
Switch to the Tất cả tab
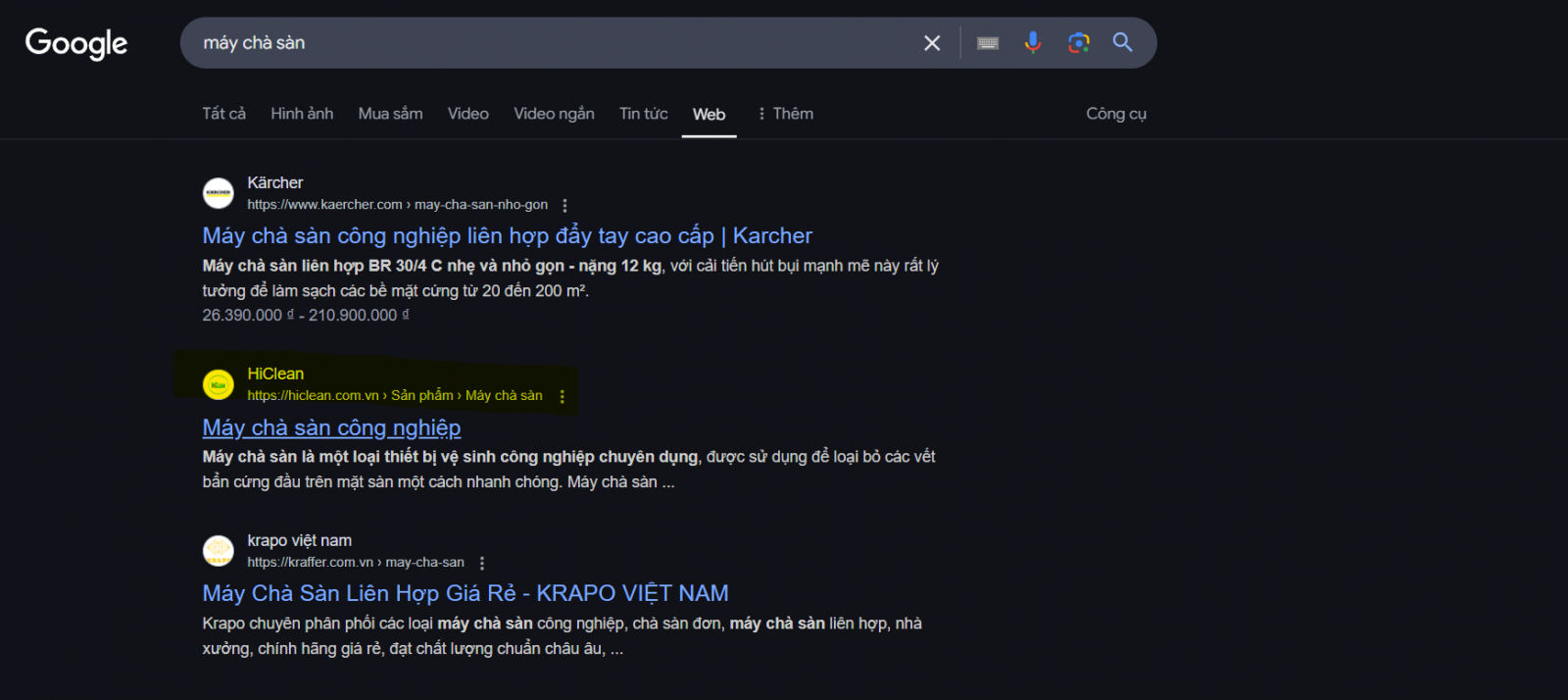pos(224,114)
